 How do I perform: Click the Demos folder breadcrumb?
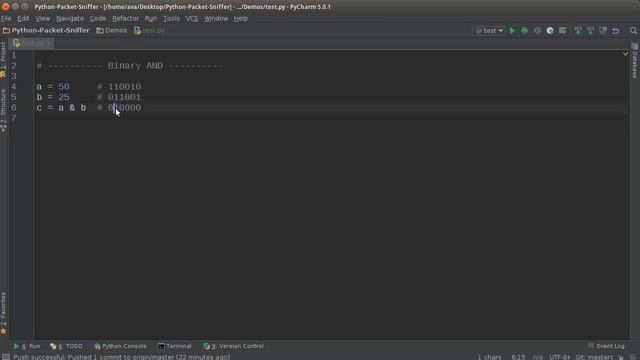click(x=112, y=31)
